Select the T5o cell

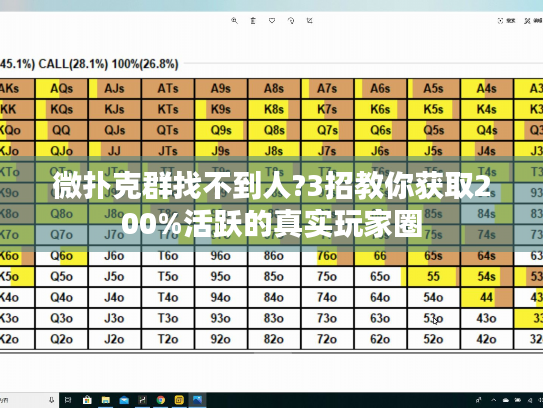[168, 277]
